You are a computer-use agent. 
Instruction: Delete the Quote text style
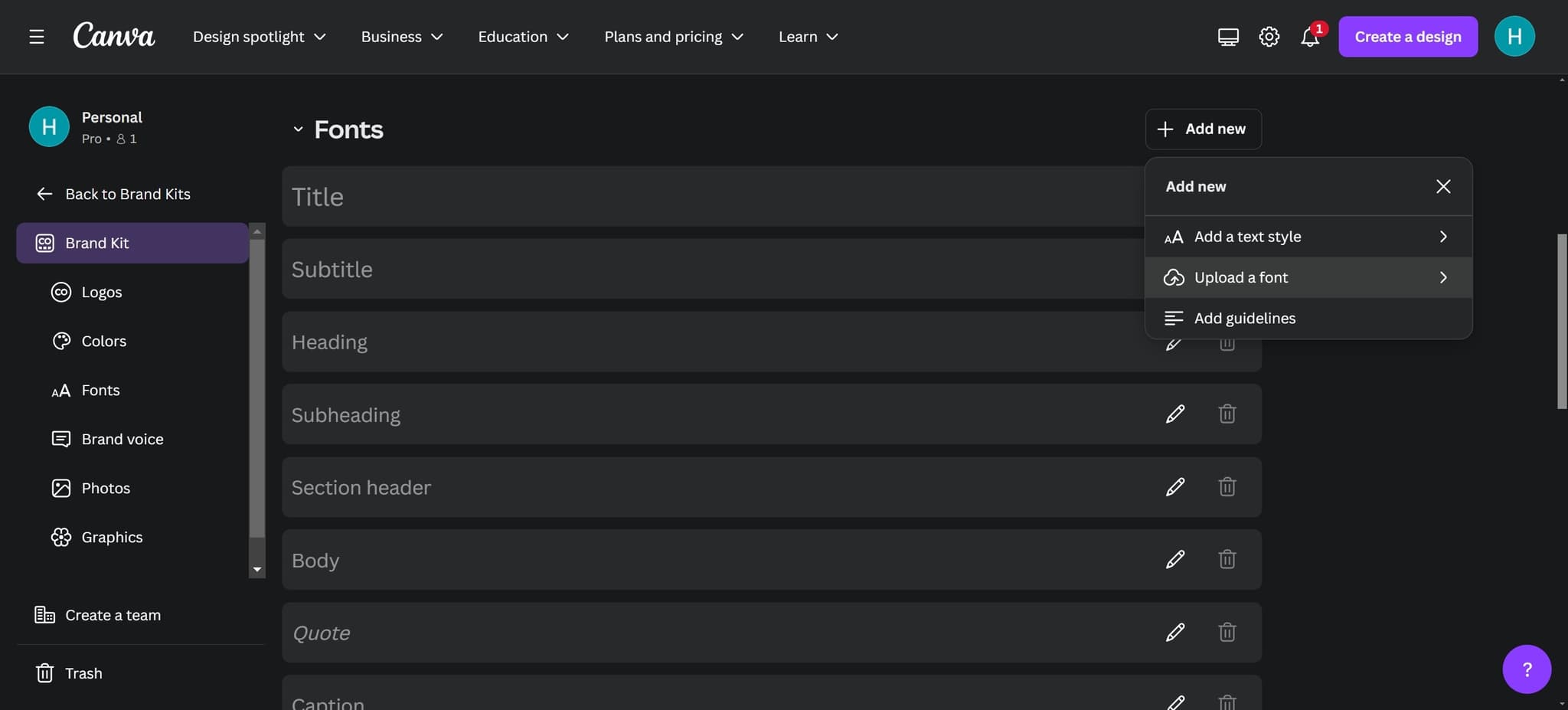[1227, 632]
